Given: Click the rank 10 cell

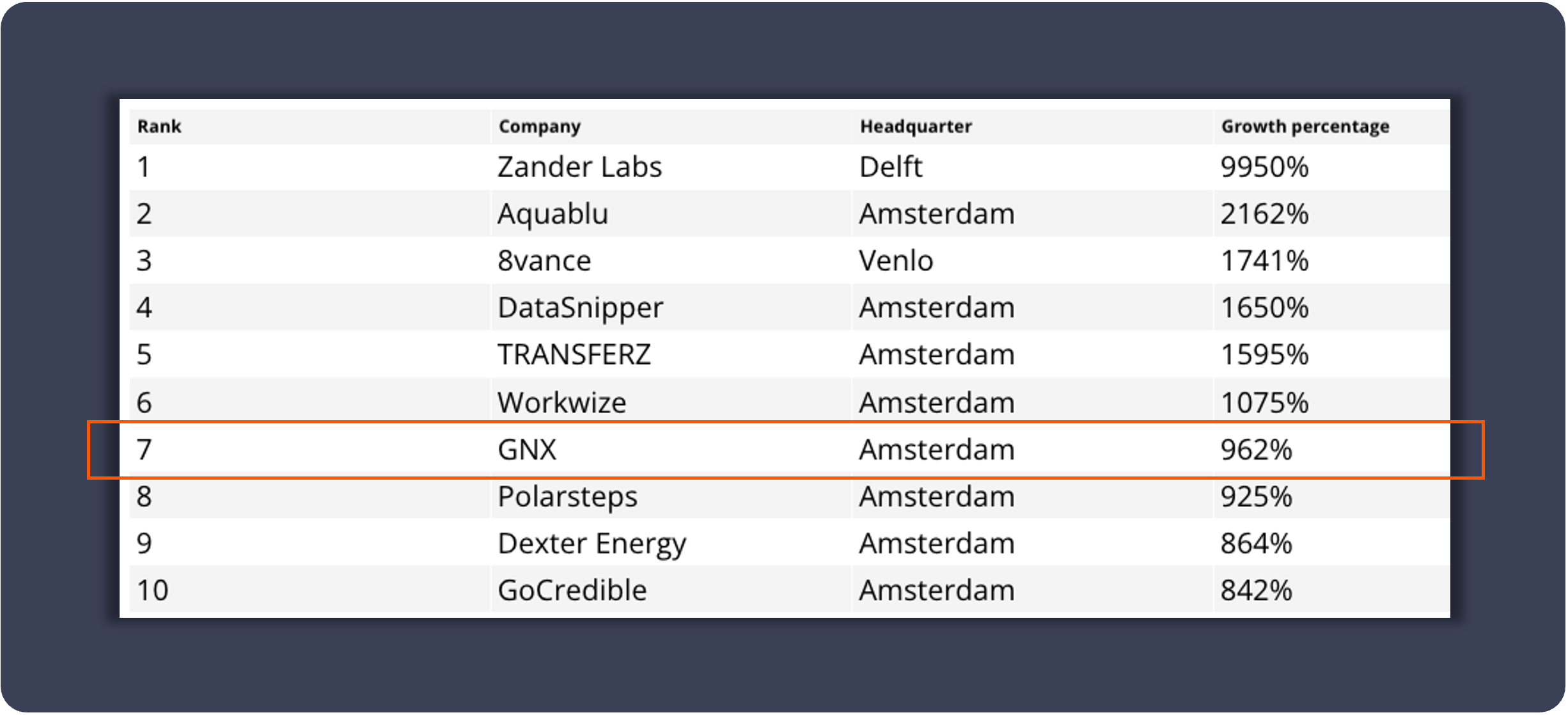Looking at the screenshot, I should tap(152, 590).
